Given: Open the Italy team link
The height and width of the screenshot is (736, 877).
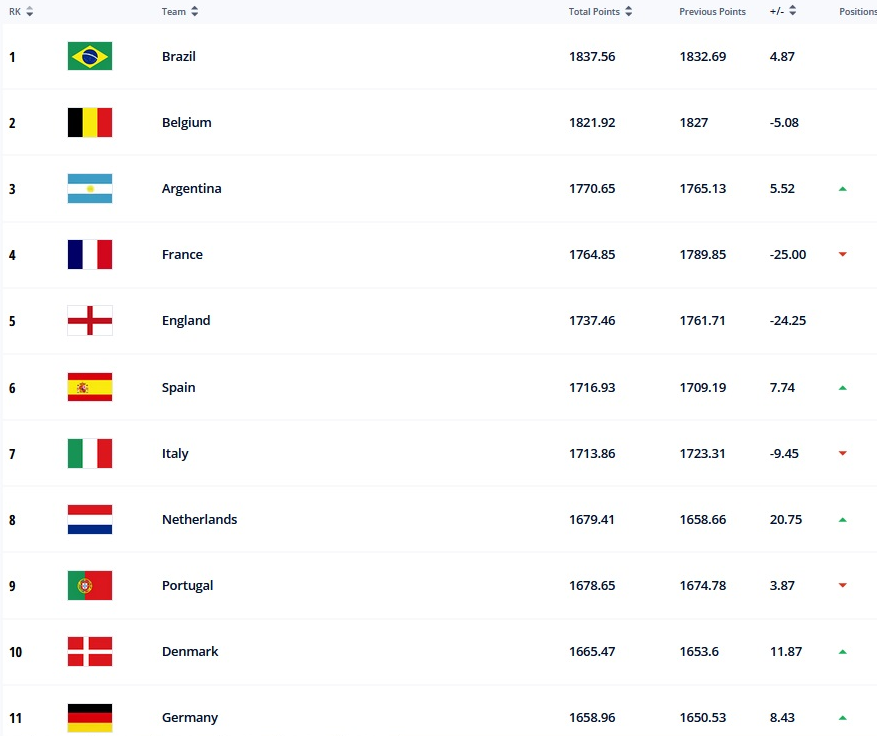Looking at the screenshot, I should pyautogui.click(x=175, y=453).
